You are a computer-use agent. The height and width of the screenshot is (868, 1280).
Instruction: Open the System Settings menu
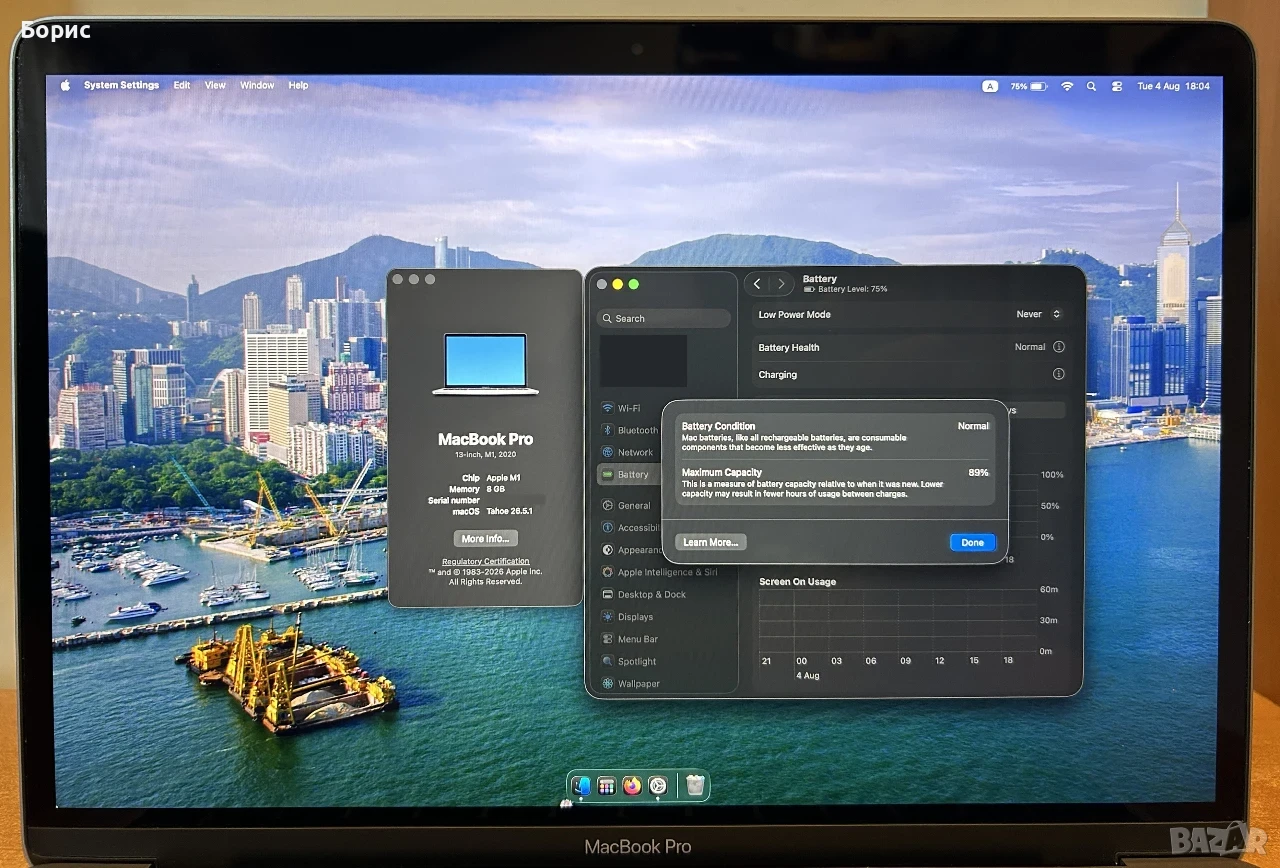121,86
